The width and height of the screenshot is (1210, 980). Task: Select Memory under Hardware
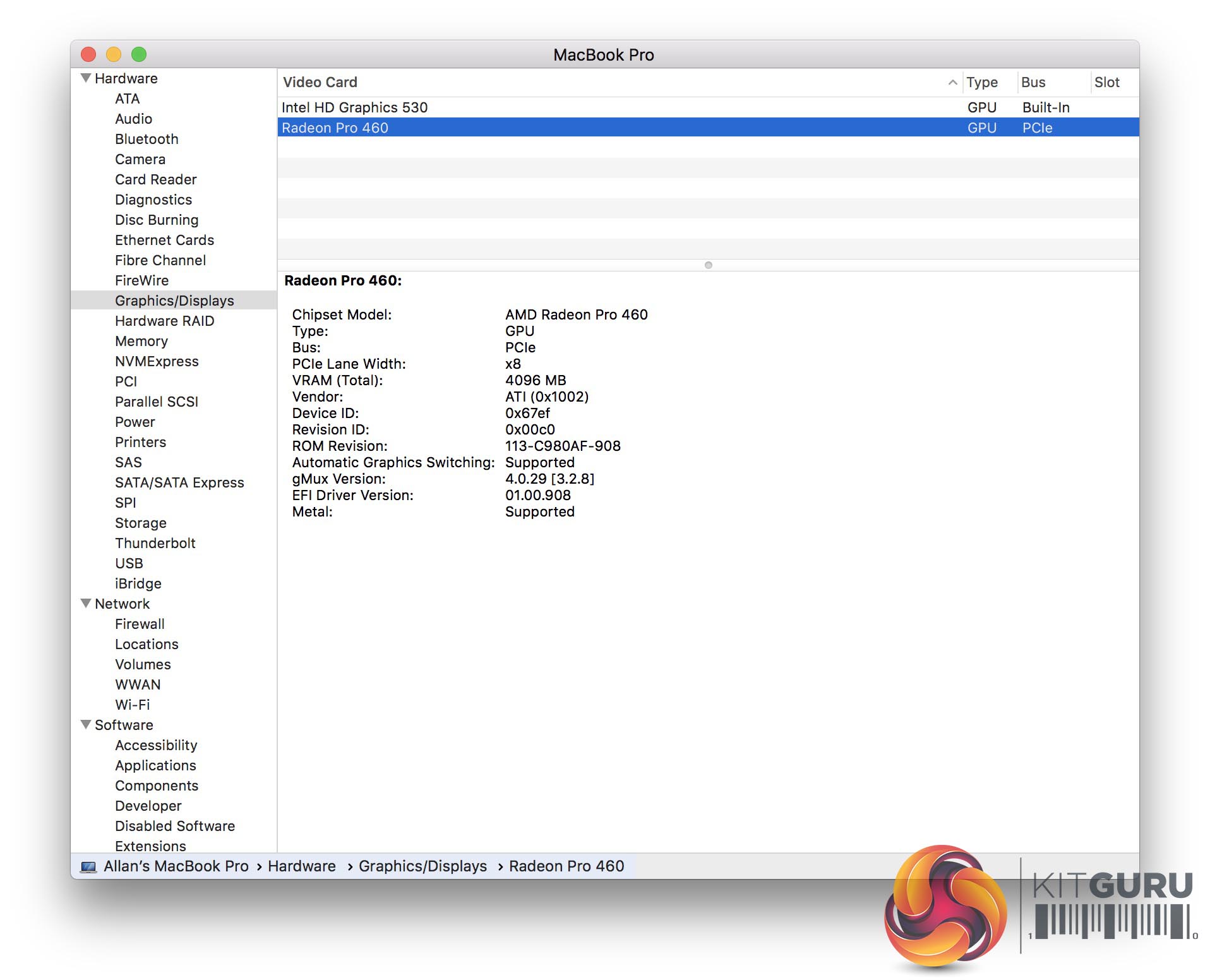141,341
